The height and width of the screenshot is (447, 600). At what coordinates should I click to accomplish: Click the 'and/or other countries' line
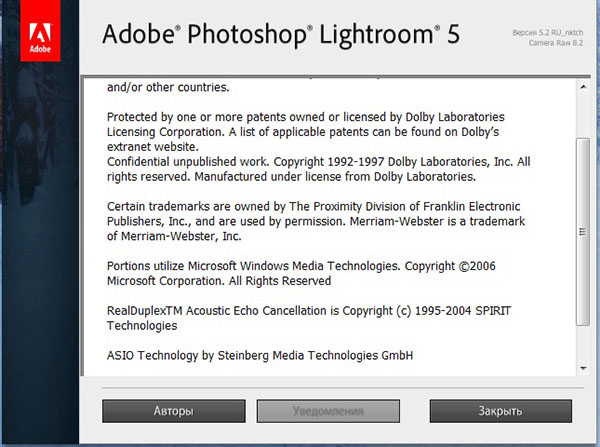pos(167,86)
